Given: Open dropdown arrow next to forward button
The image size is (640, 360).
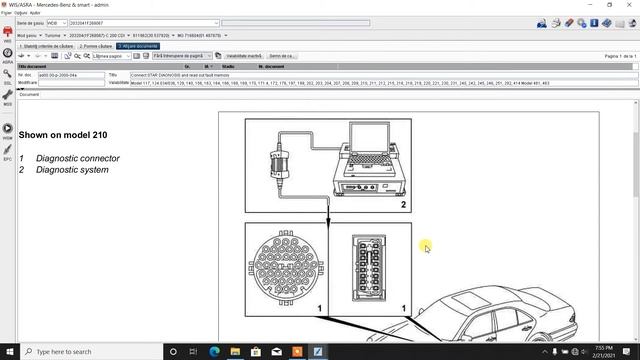Looking at the screenshot, I should (45, 56).
